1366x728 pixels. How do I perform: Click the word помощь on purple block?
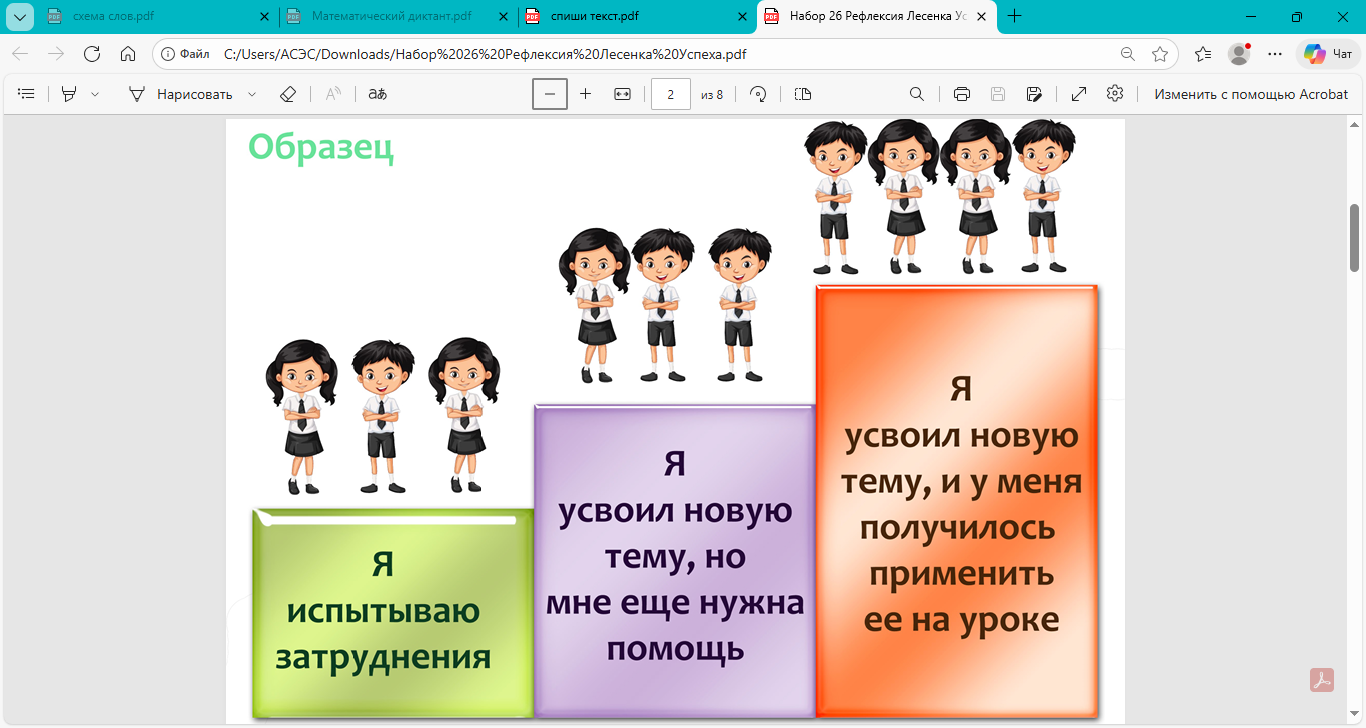tap(676, 649)
